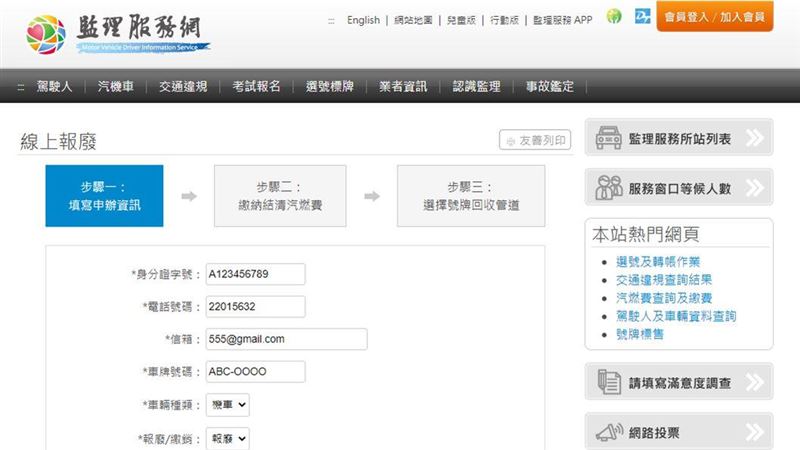Image resolution: width=800 pixels, height=450 pixels.
Task: Open 交通違規查詢結果 link
Action: [x=664, y=280]
